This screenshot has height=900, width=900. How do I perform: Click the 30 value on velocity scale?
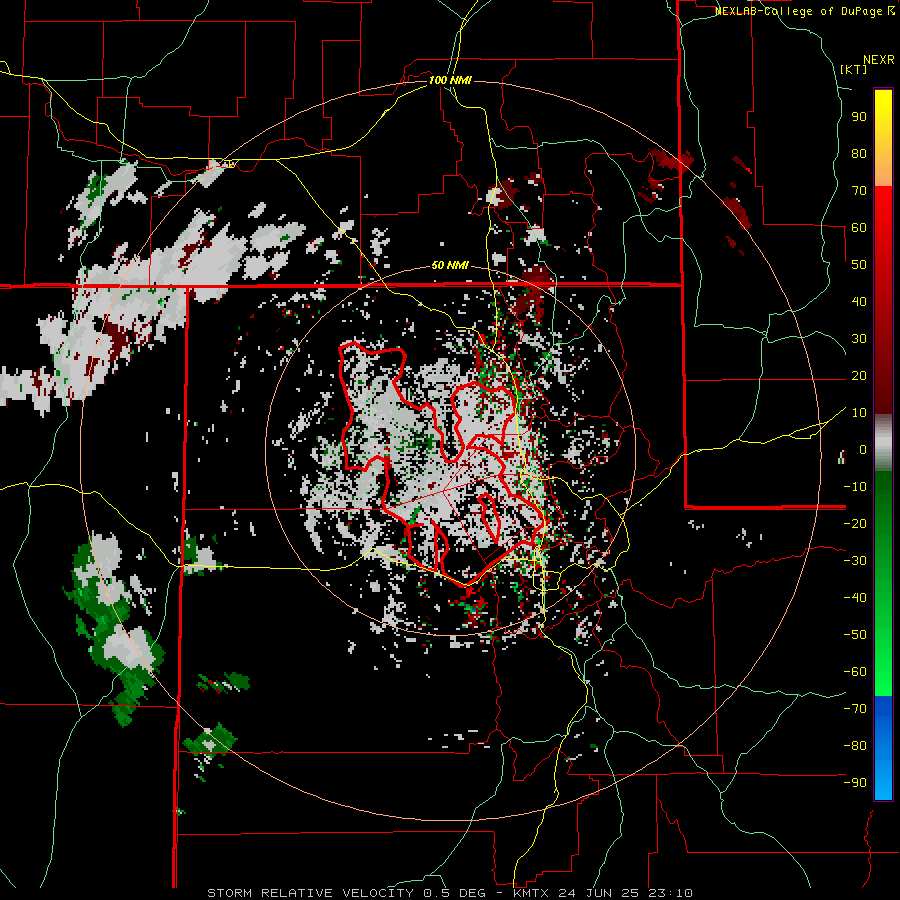(859, 339)
